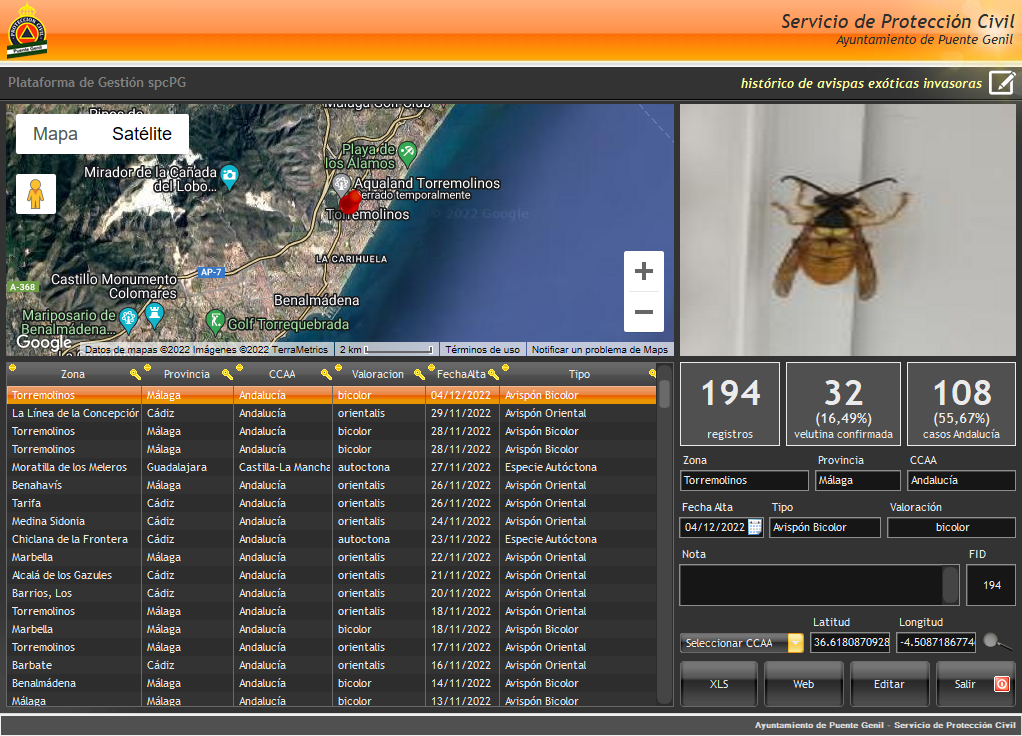Click the Longitud input field
This screenshot has height=736, width=1022.
click(936, 642)
